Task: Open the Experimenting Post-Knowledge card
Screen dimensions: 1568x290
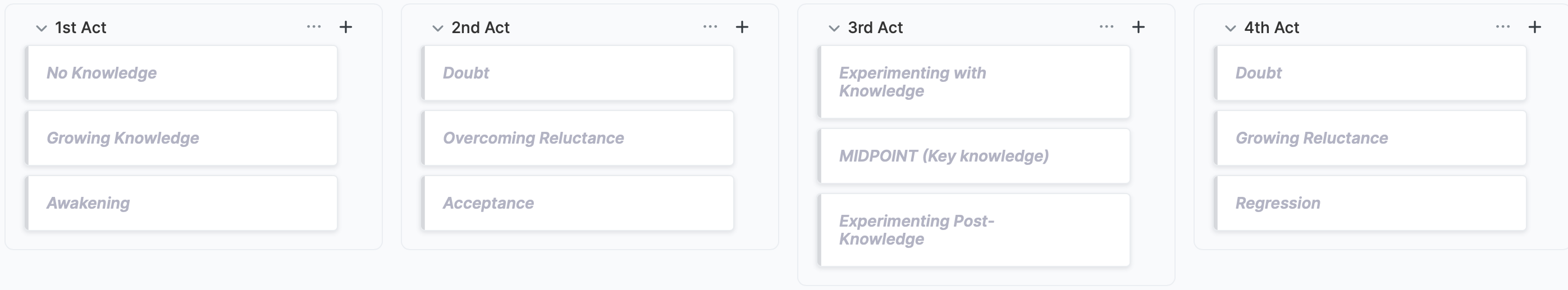Action: pyautogui.click(x=974, y=230)
